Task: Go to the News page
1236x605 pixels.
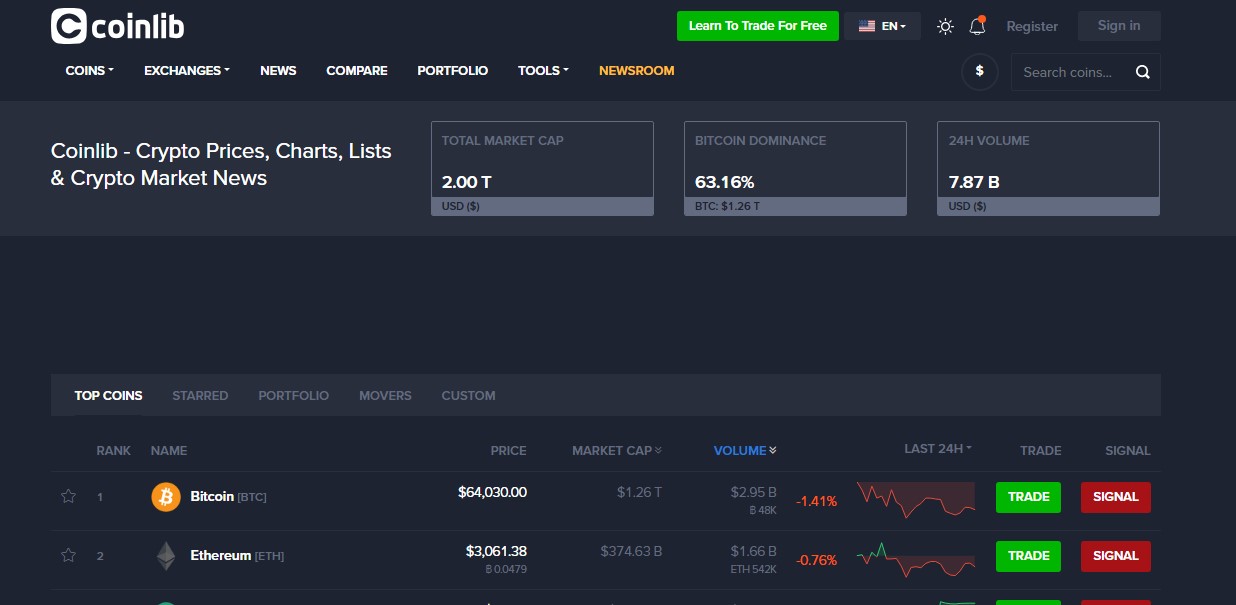Action: pos(278,71)
